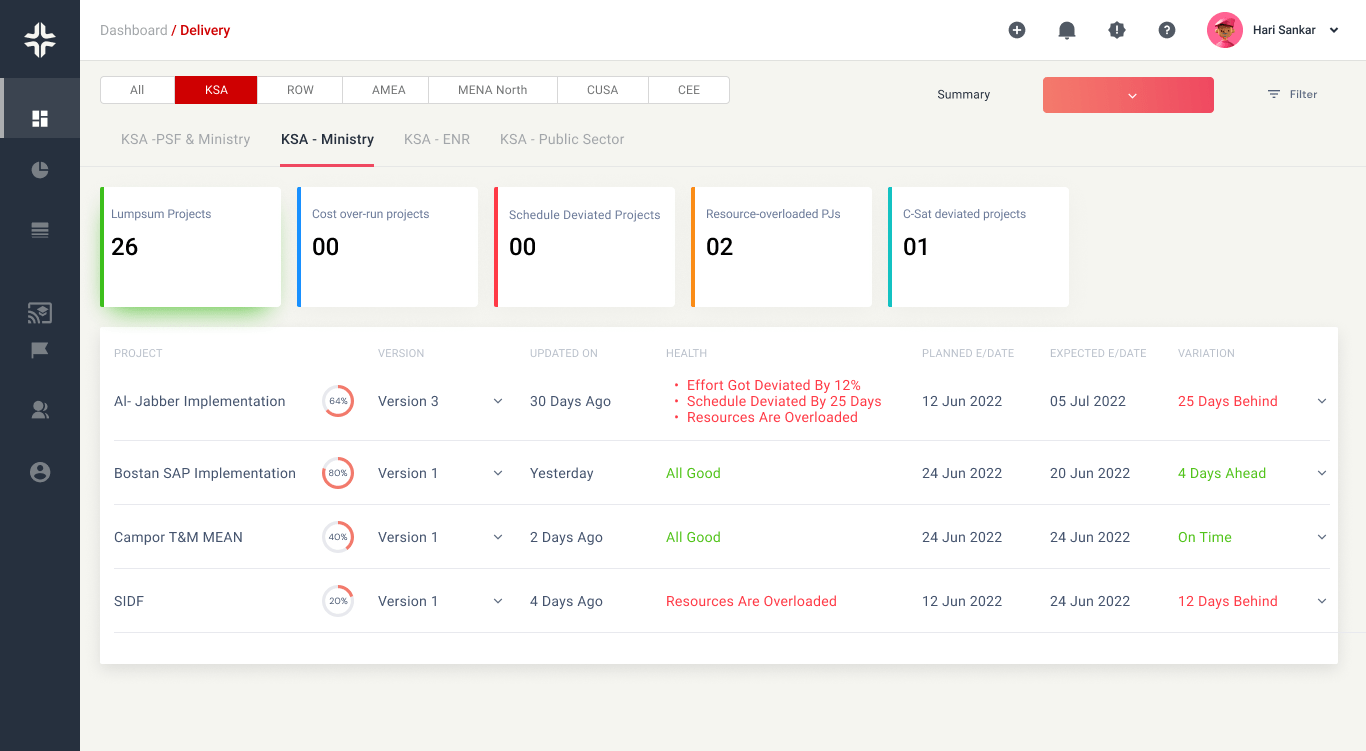Select the KSA - ENR tab
Screen dimensions: 1366x751
pos(437,139)
